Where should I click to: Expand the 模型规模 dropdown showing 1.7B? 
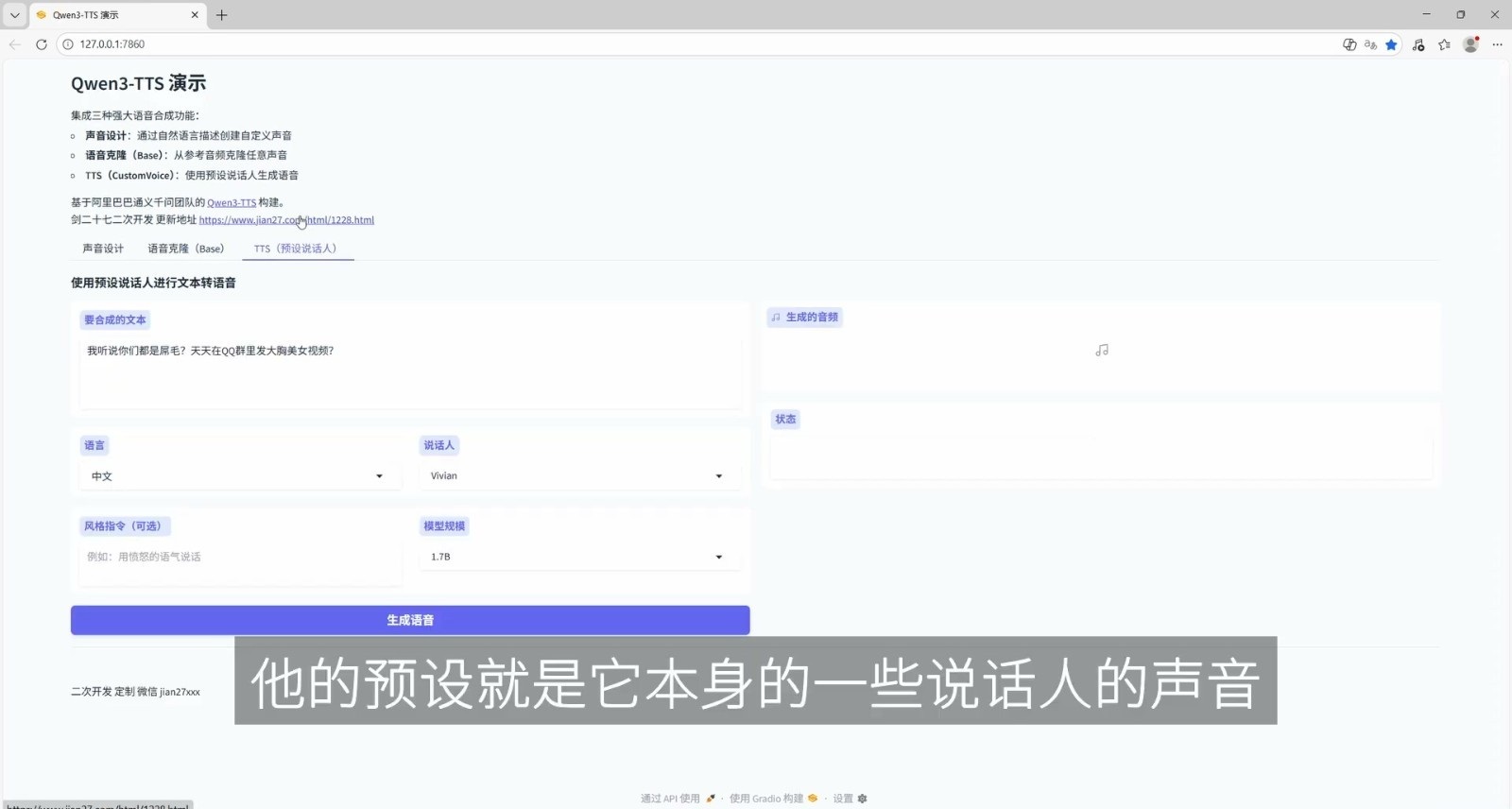click(x=576, y=557)
